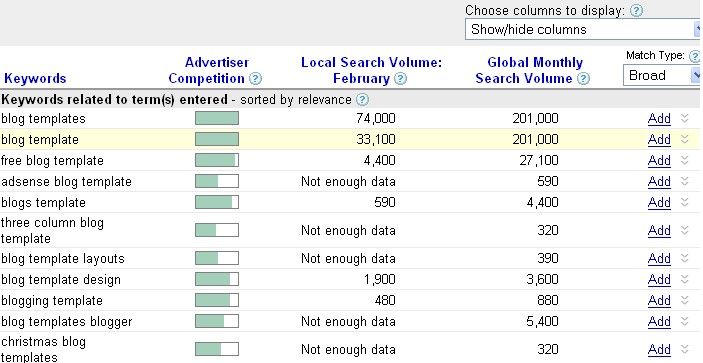Viewport: 703px width, 363px height.
Task: Click local volume value 1,900
Action: point(379,280)
